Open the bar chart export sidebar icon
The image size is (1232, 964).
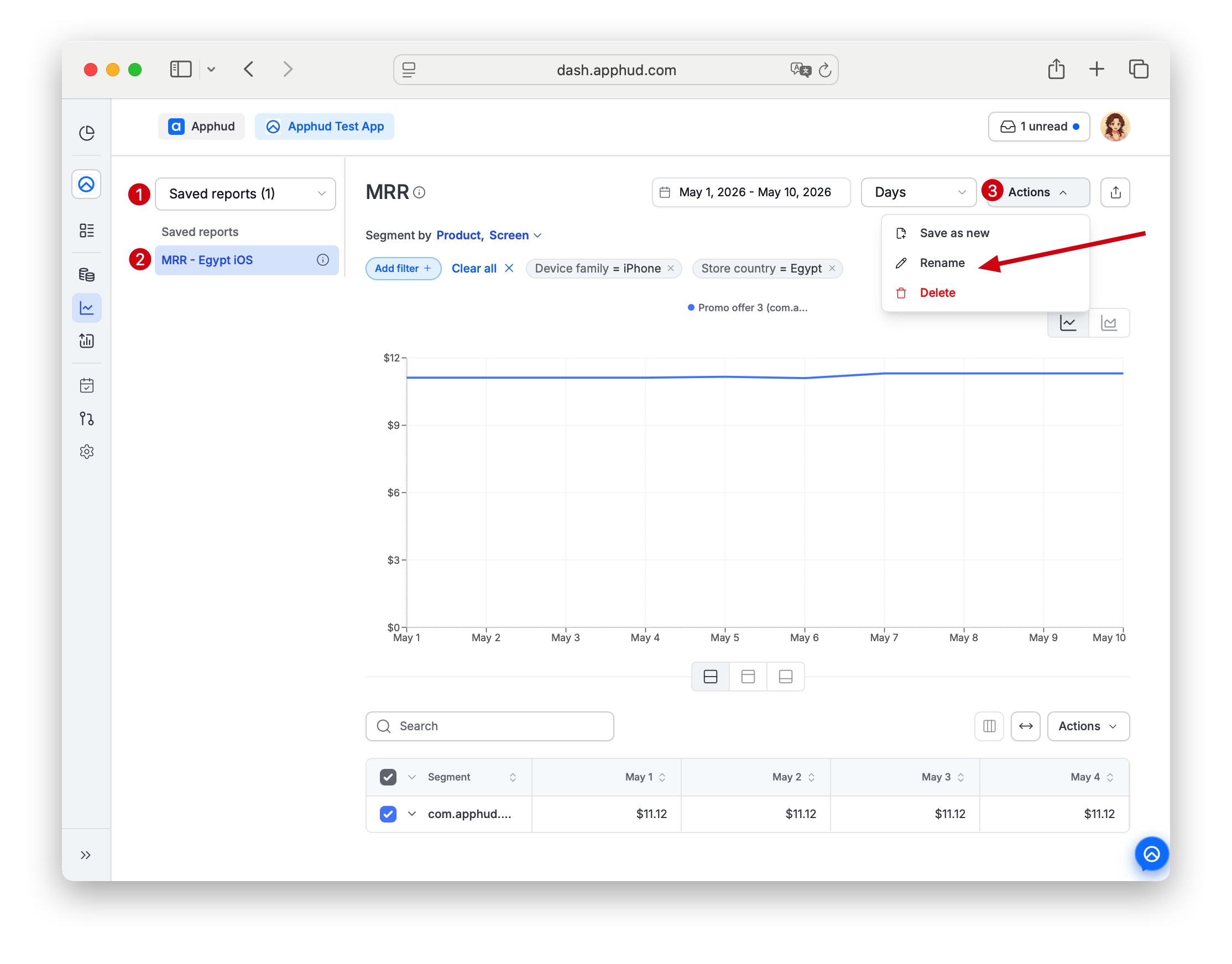[x=86, y=340]
